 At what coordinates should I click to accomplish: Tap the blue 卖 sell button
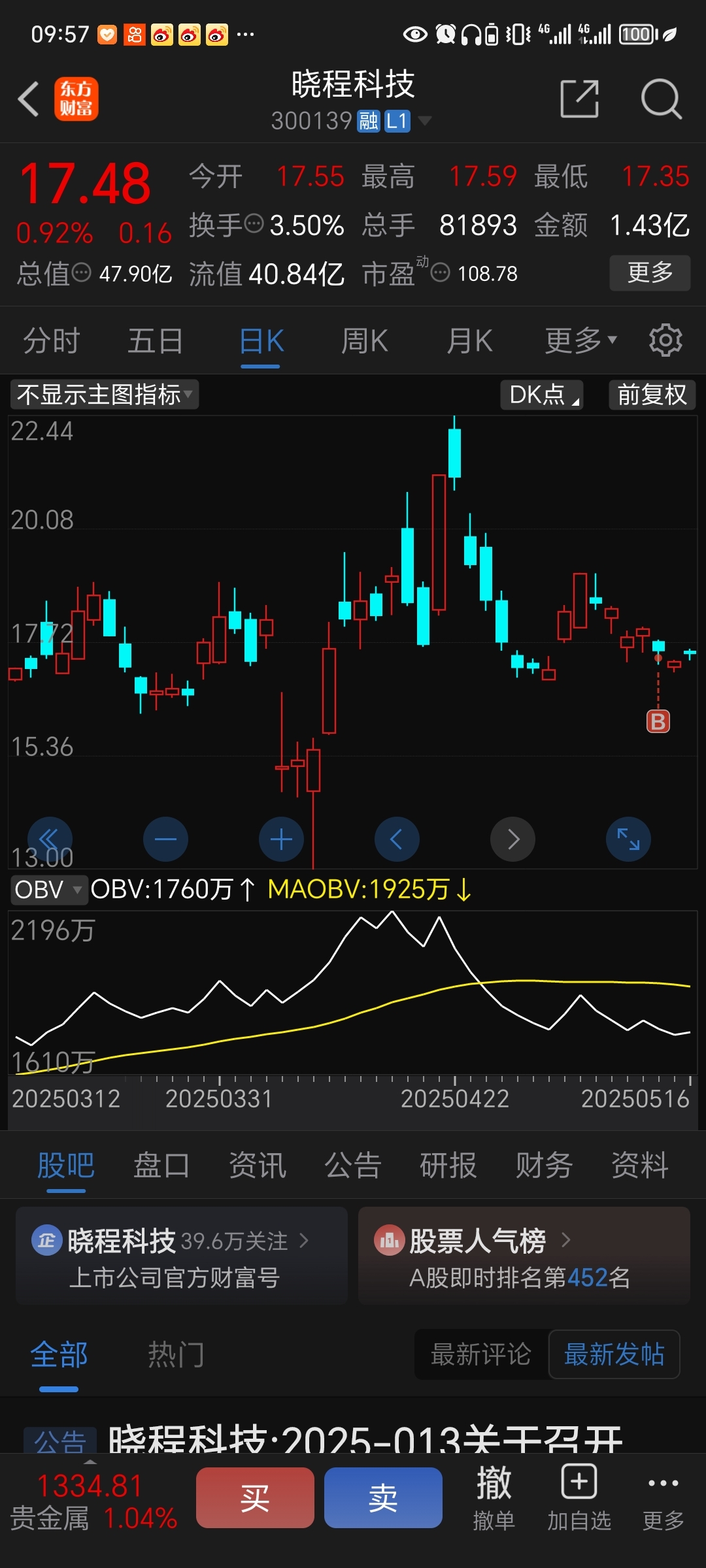[383, 1497]
